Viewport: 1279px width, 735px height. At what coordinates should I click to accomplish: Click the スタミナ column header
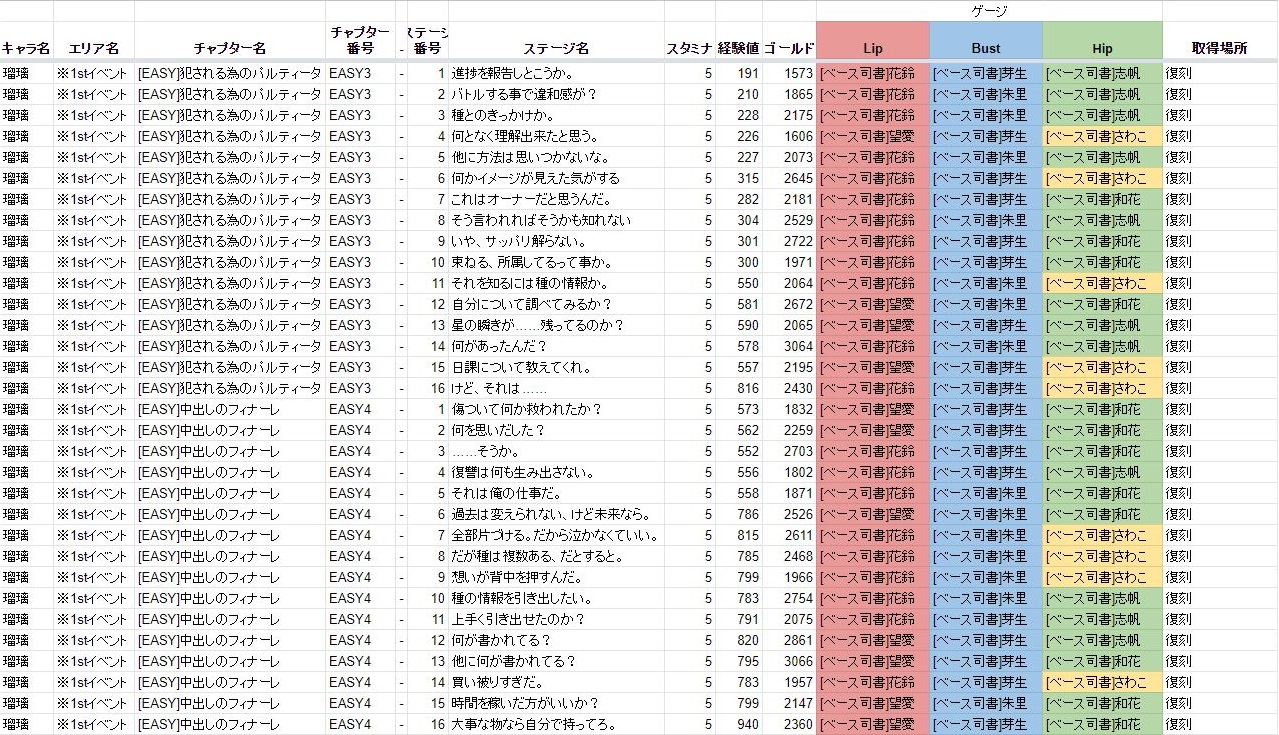pos(689,48)
